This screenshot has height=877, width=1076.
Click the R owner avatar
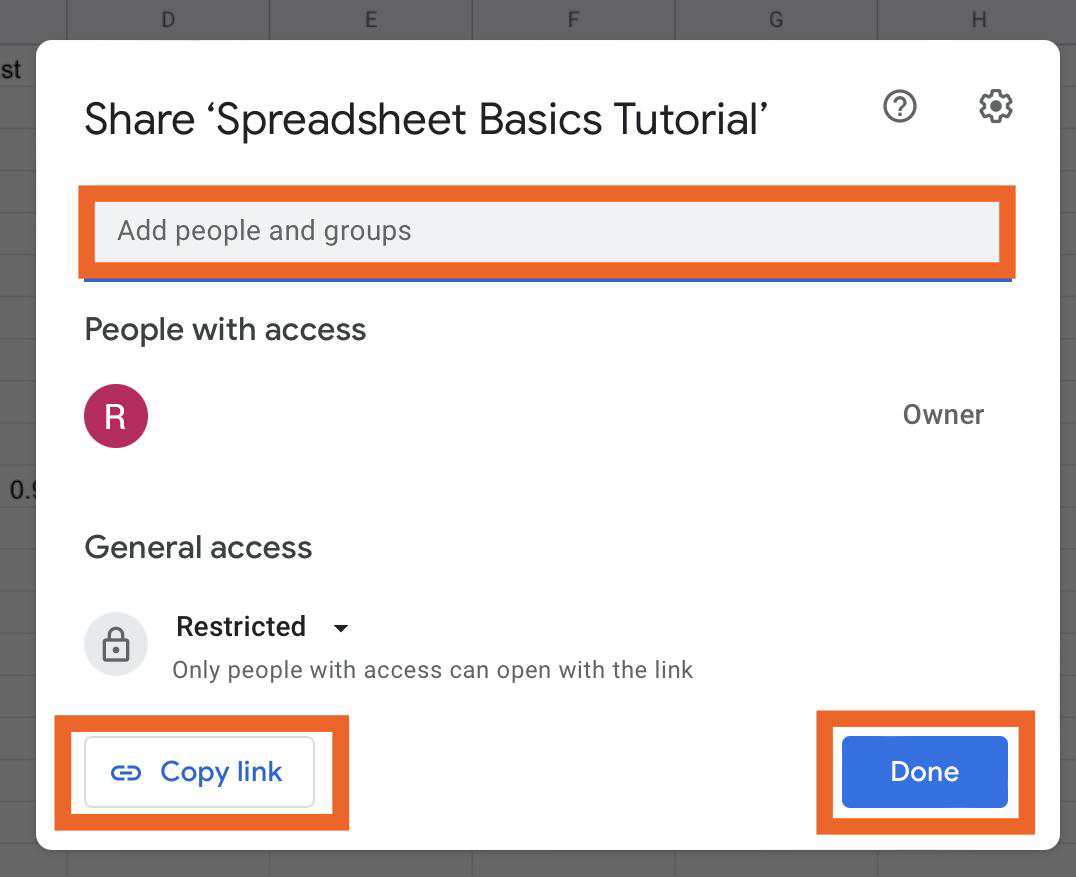[116, 416]
